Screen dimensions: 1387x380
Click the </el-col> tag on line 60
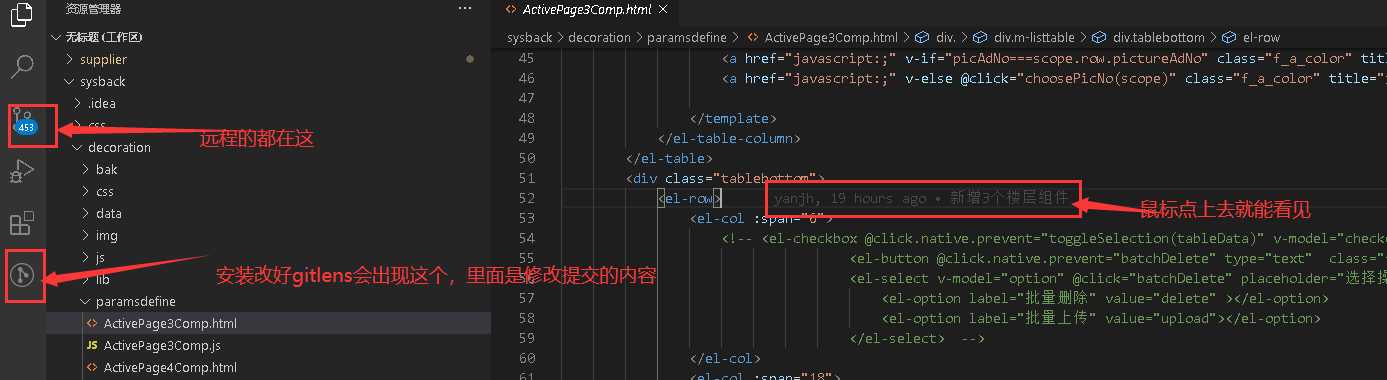click(x=725, y=358)
